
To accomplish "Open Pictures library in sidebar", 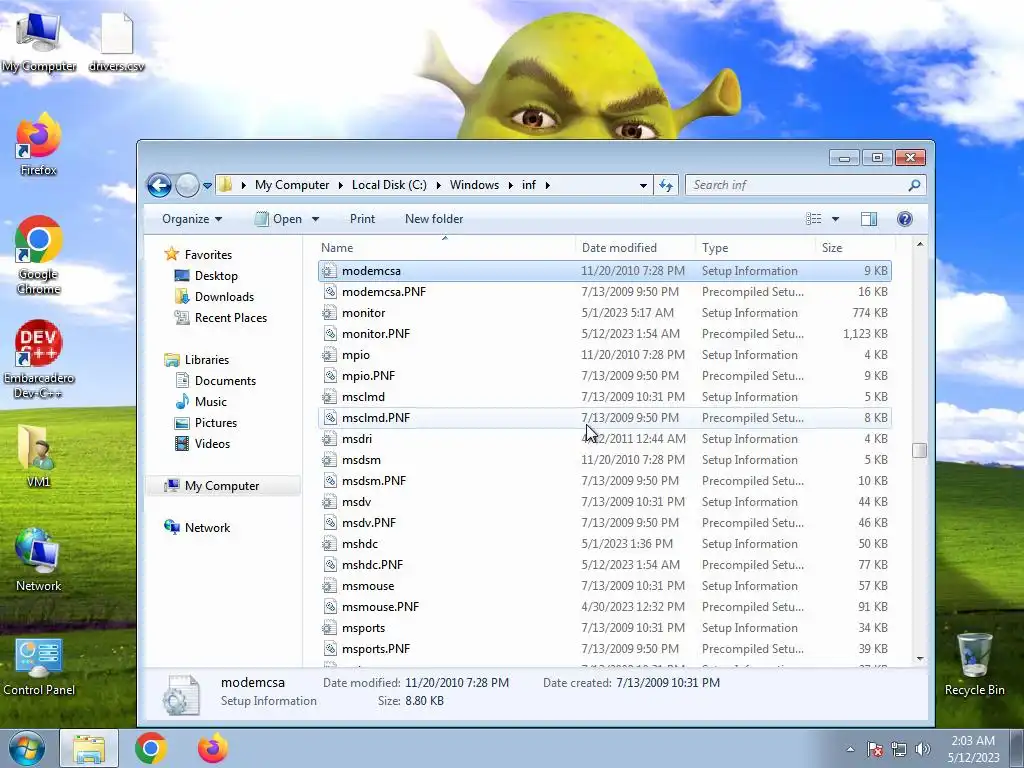I will [x=206, y=423].
